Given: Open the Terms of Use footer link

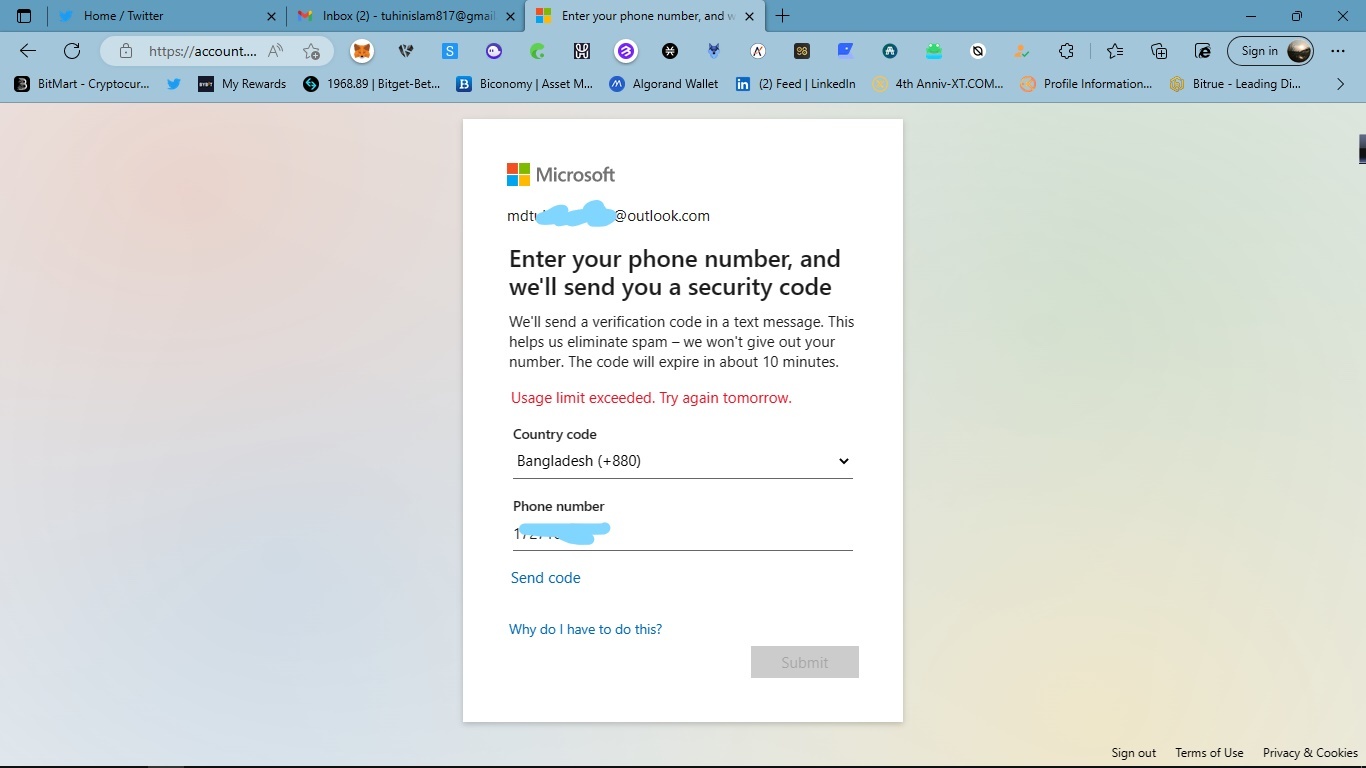Looking at the screenshot, I should tap(1209, 753).
